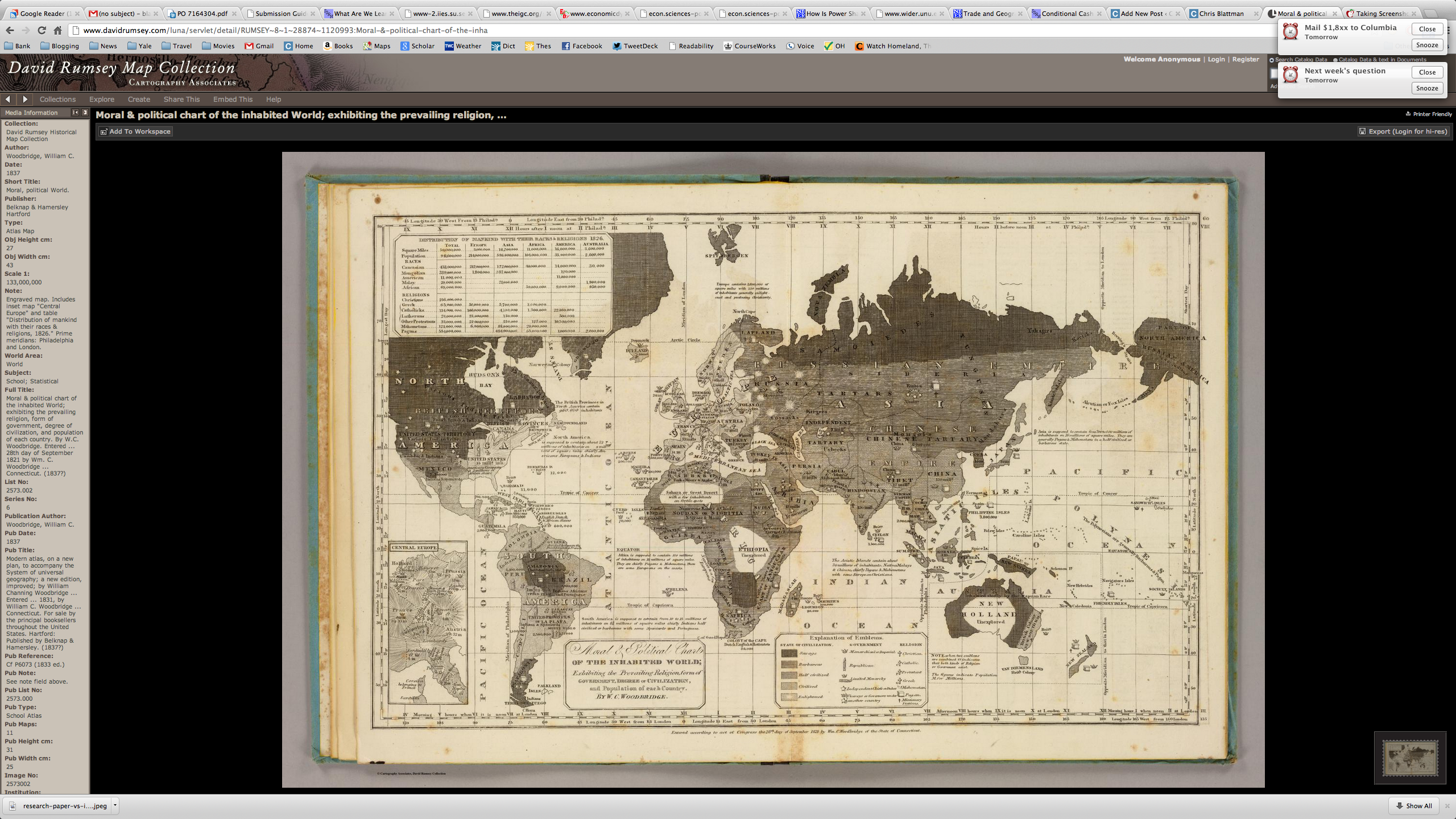Open the Weather bookmark

point(463,46)
